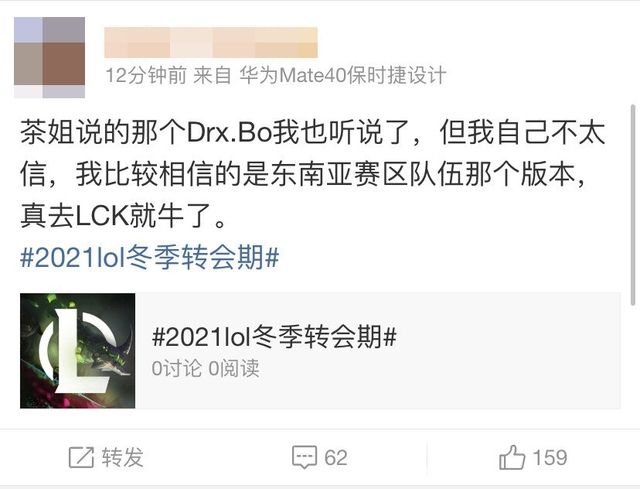Click the 转发 repost button label
Image resolution: width=640 pixels, height=489 pixels.
tap(122, 457)
